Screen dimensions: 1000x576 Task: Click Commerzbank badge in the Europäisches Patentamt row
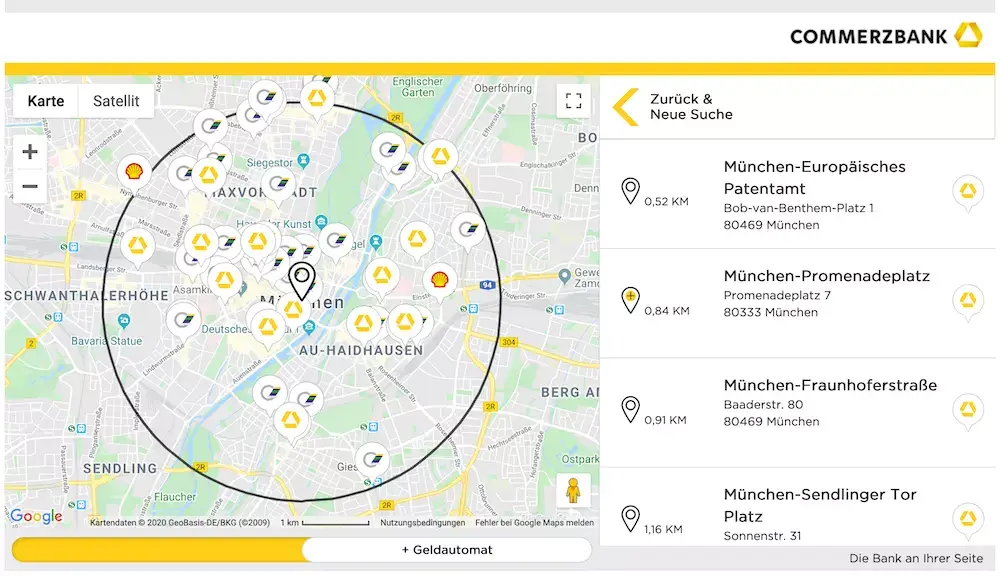pos(967,191)
